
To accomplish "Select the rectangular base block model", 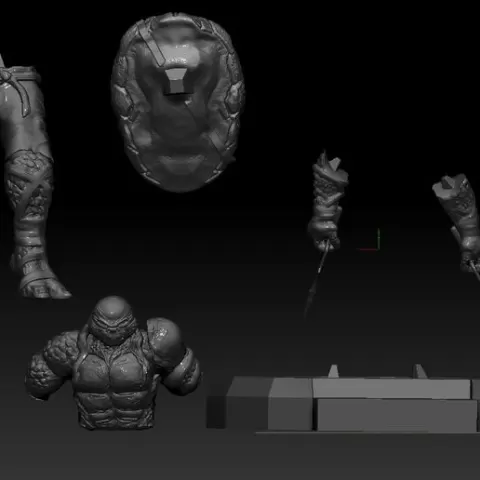I will tap(343, 400).
